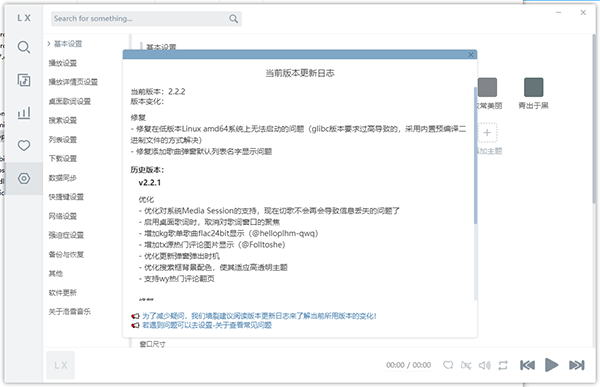Skip to the previous track
This screenshot has height=387, width=600.
pyautogui.click(x=527, y=365)
